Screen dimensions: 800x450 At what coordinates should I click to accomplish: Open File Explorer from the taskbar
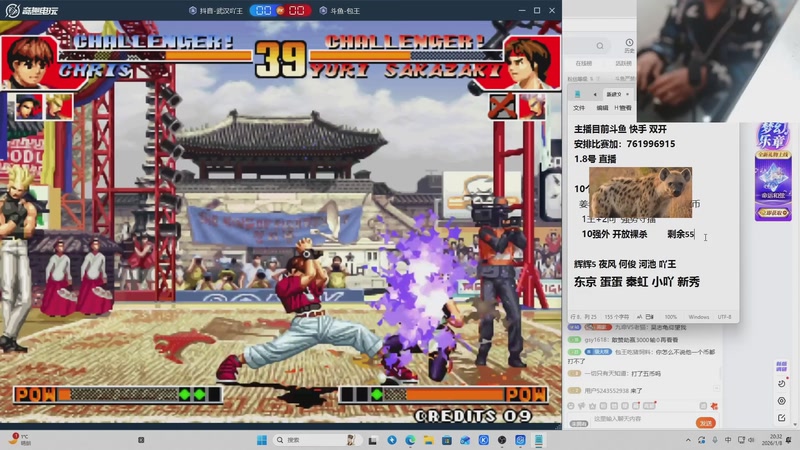click(x=429, y=440)
